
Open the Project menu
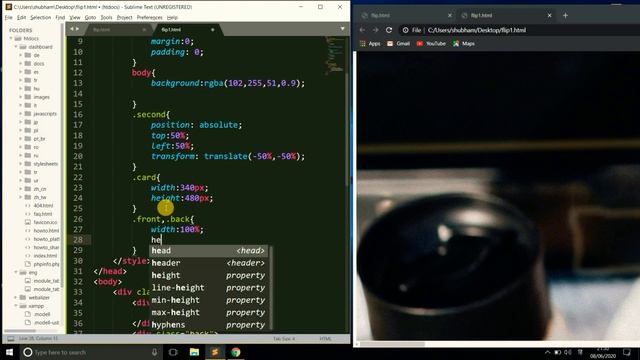pyautogui.click(x=124, y=18)
